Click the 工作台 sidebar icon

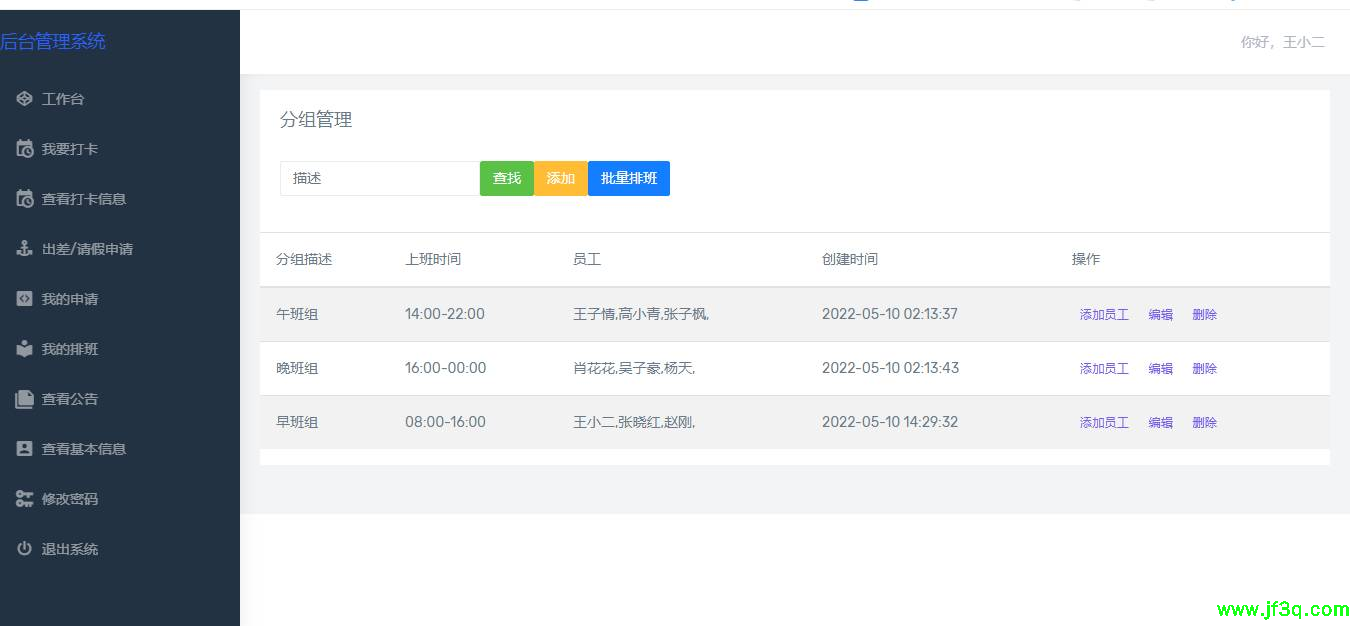[x=24, y=99]
